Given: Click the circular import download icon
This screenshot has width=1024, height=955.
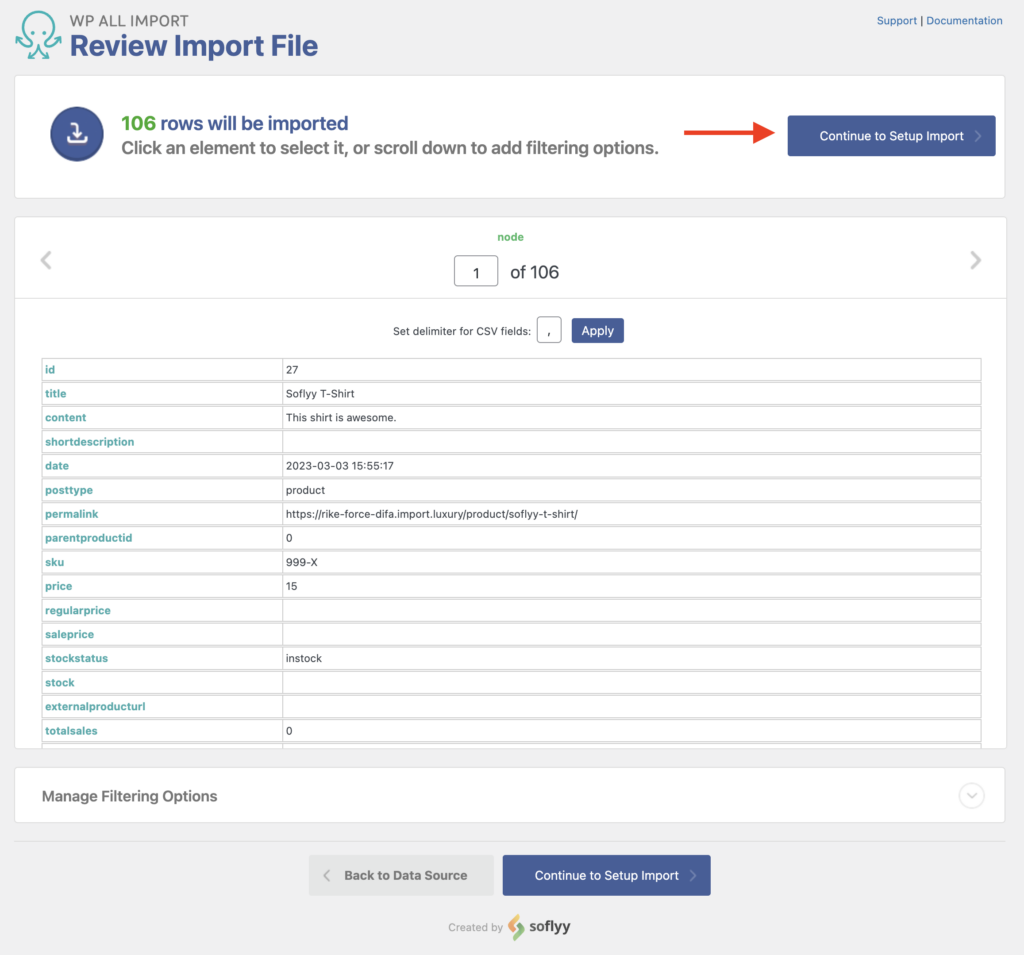Looking at the screenshot, I should 77,133.
